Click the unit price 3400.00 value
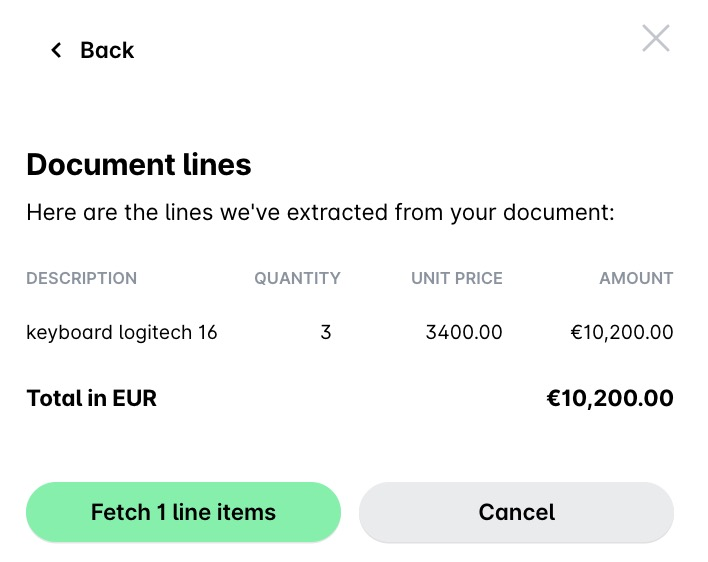This screenshot has width=708, height=562. (x=464, y=332)
